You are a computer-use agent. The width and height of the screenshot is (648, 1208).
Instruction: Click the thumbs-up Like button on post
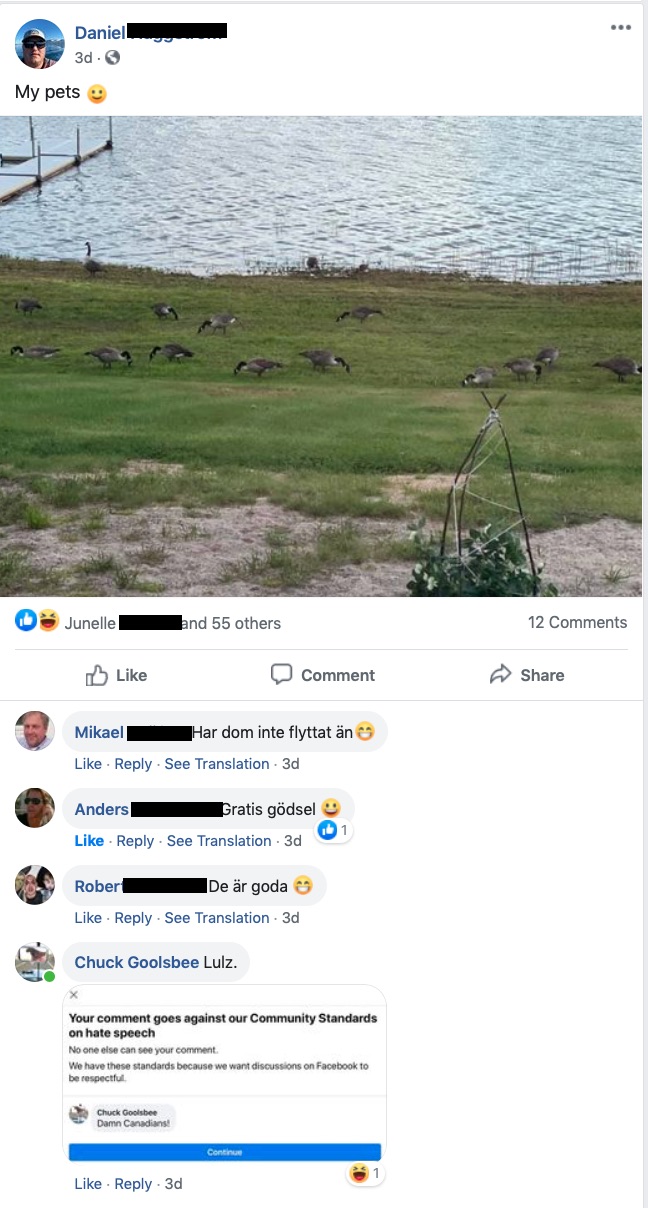[116, 675]
